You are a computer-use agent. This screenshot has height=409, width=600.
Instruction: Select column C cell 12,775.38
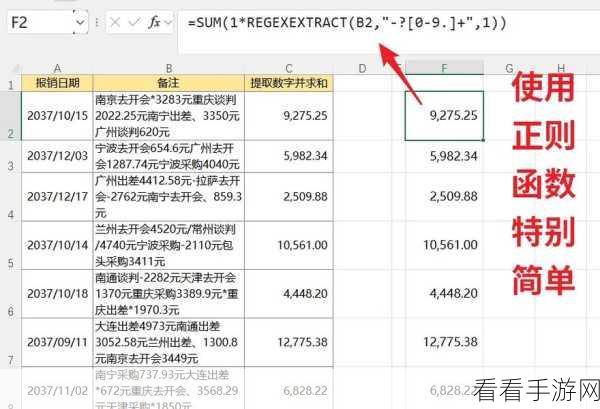pos(289,342)
